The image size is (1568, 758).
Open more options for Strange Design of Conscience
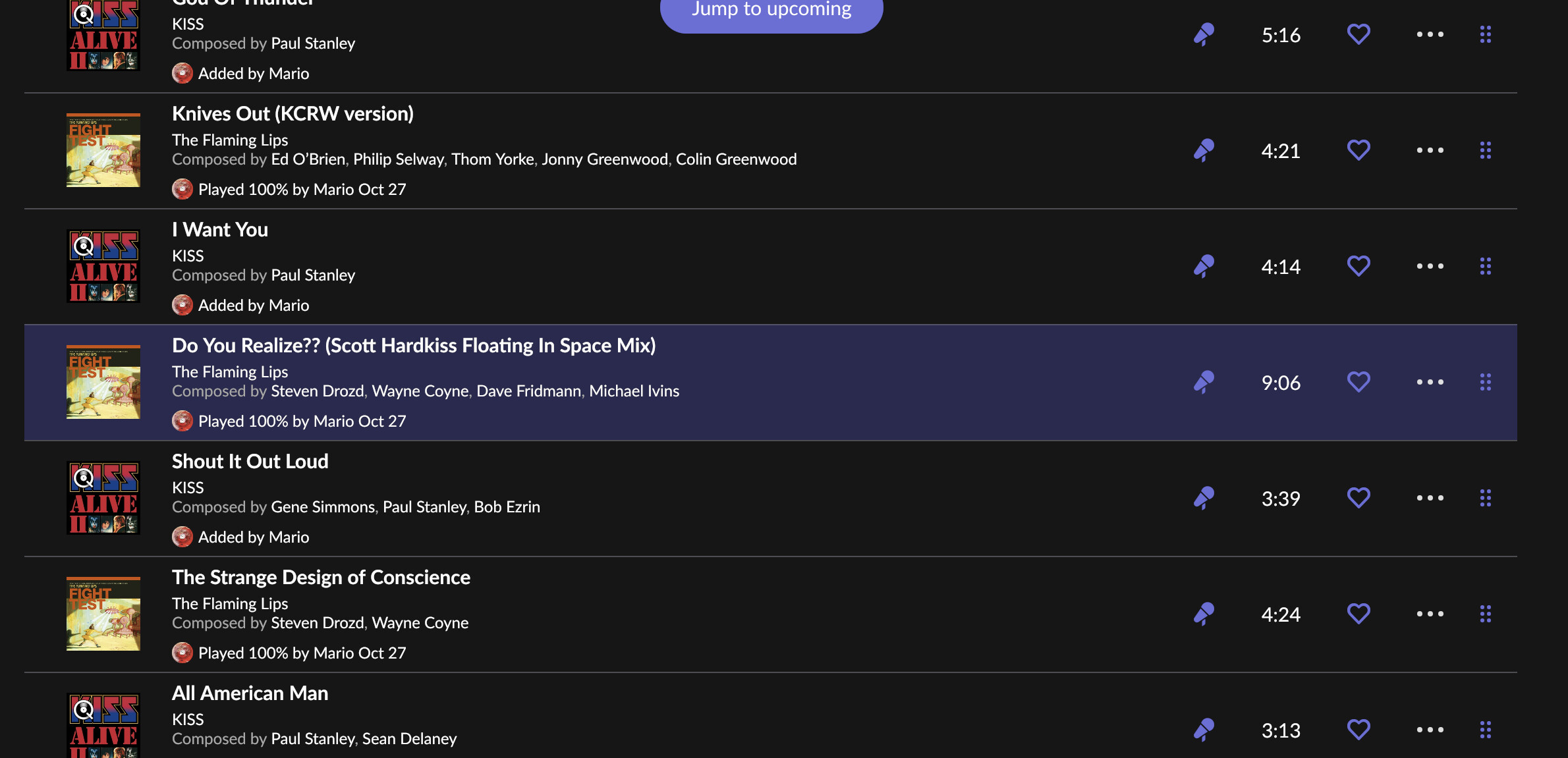click(1430, 614)
